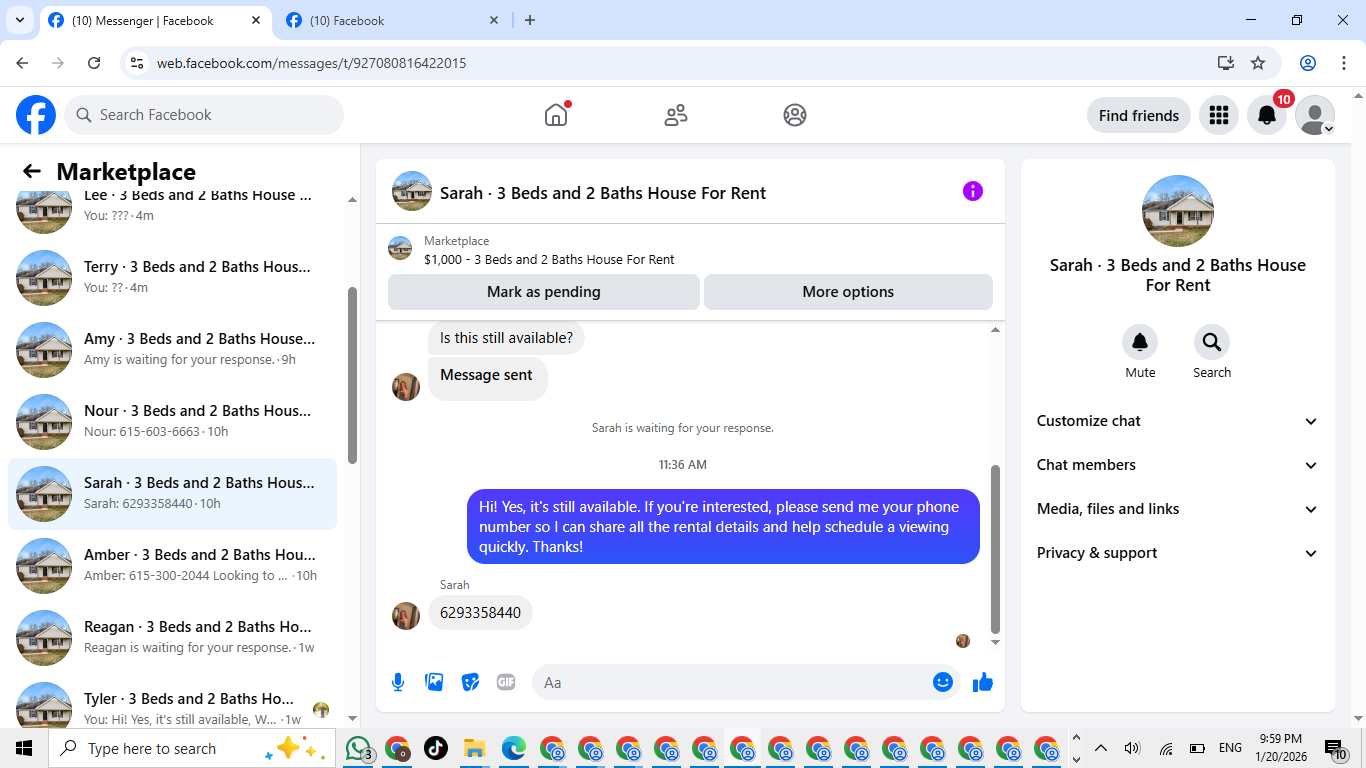The height and width of the screenshot is (768, 1366).
Task: Reload the page with the refresh icon
Action: tap(94, 63)
